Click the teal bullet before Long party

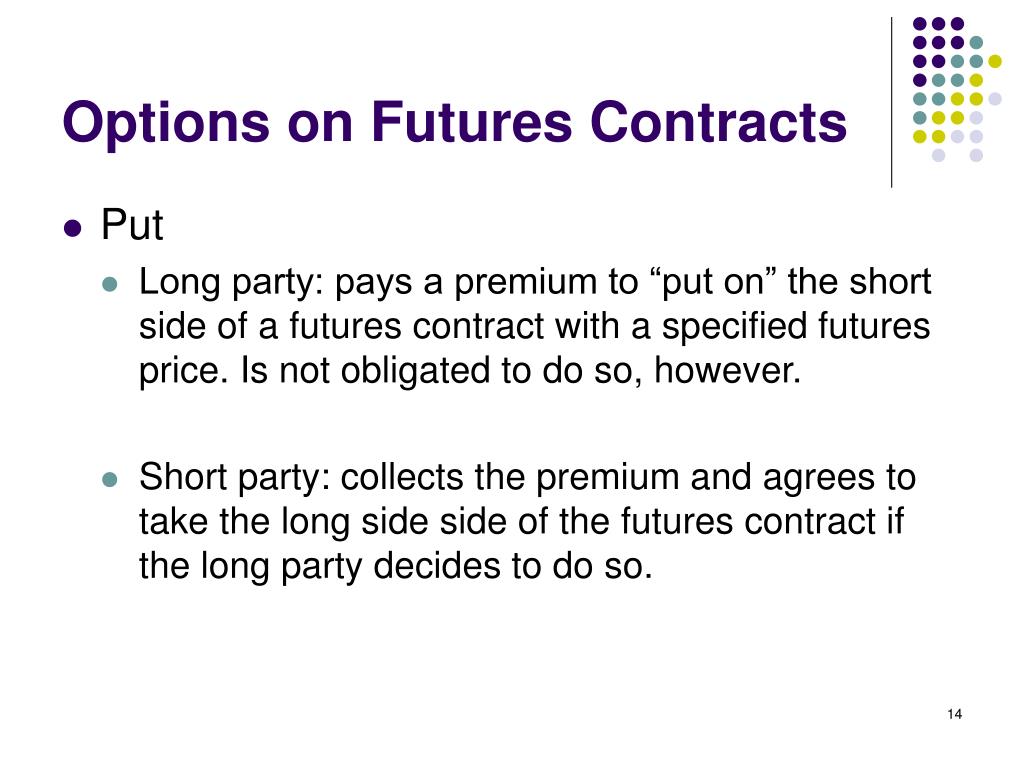coord(110,284)
